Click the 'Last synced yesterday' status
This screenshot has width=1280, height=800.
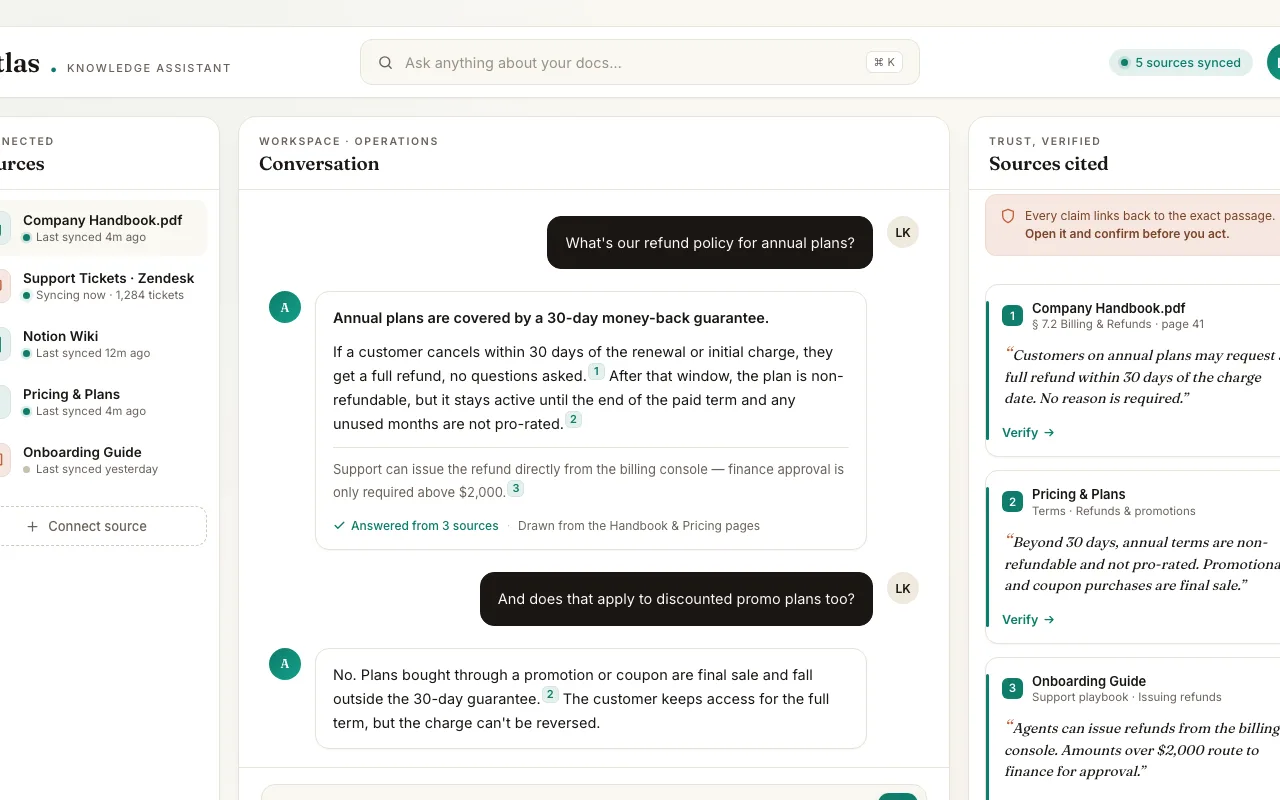pos(97,469)
